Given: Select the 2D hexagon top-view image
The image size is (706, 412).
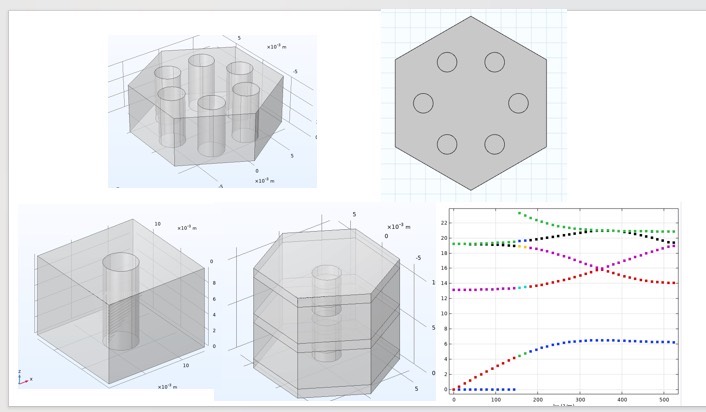Looking at the screenshot, I should click(474, 105).
